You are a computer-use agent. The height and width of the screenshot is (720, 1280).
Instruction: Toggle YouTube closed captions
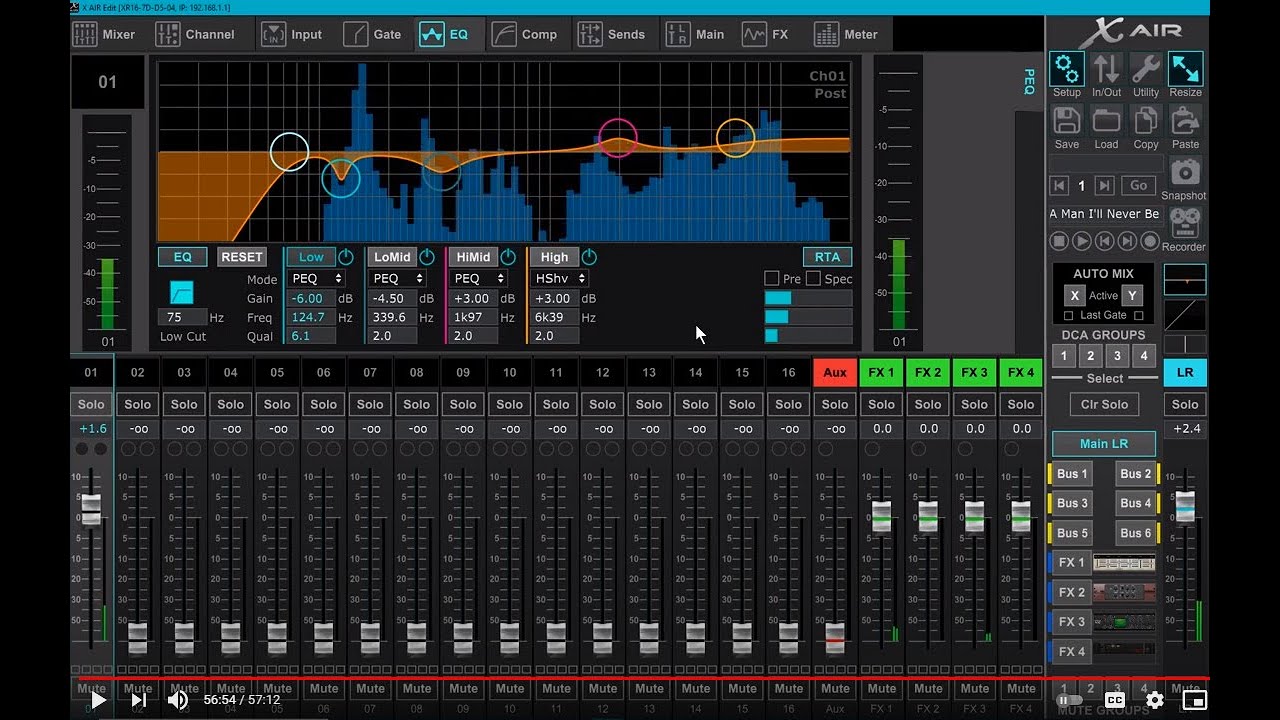click(x=1115, y=700)
